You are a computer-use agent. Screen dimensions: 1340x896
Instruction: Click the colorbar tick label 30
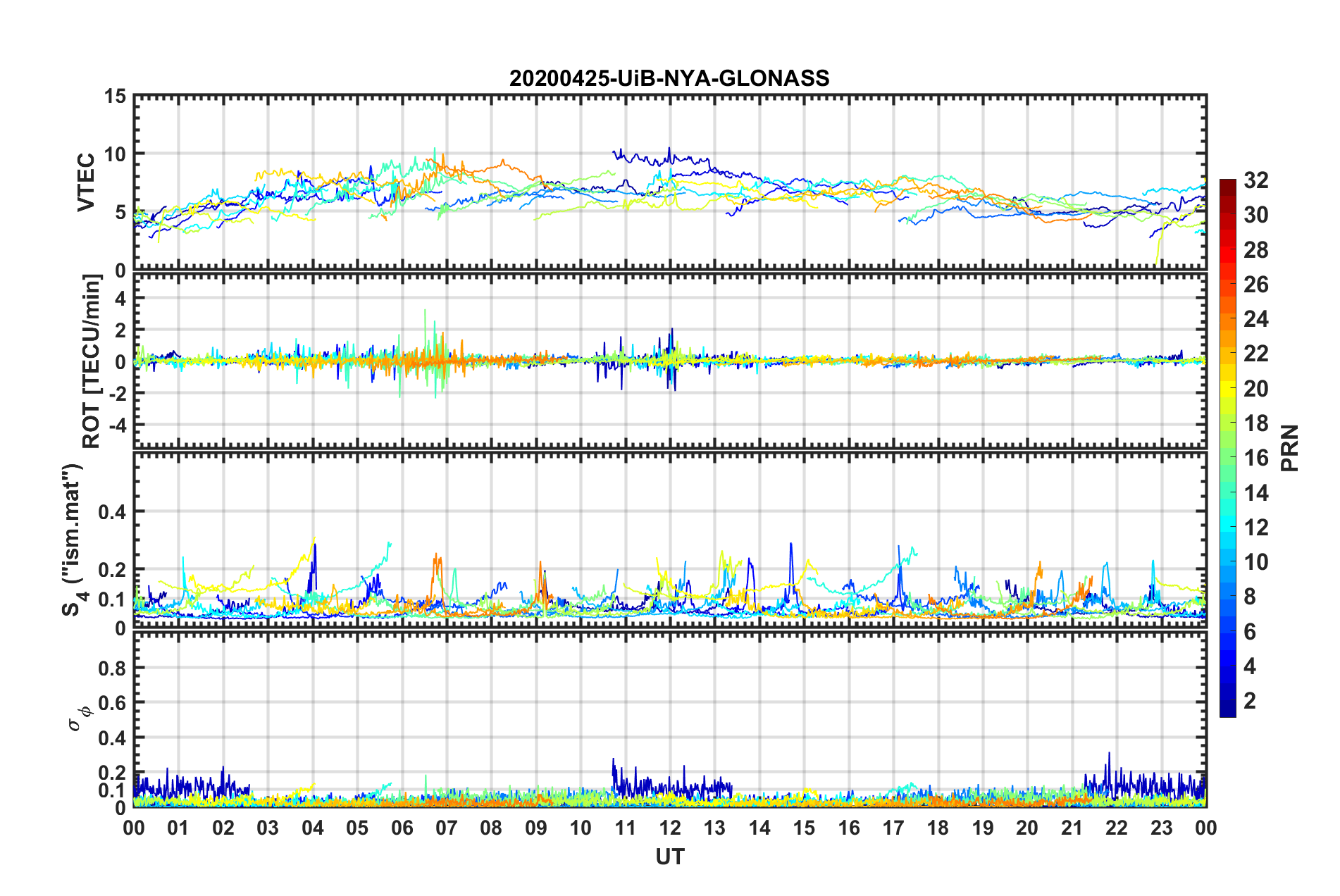(x=1255, y=215)
